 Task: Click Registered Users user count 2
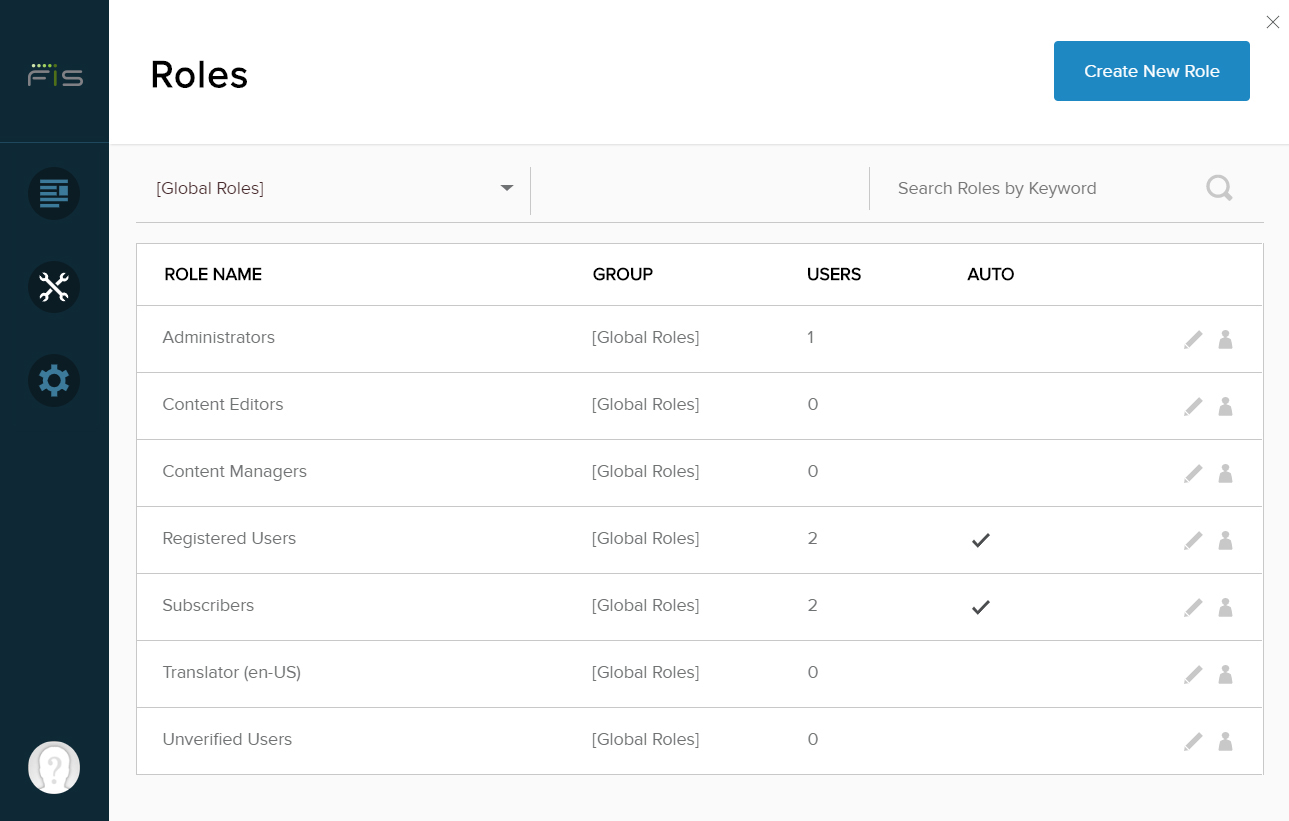point(813,539)
